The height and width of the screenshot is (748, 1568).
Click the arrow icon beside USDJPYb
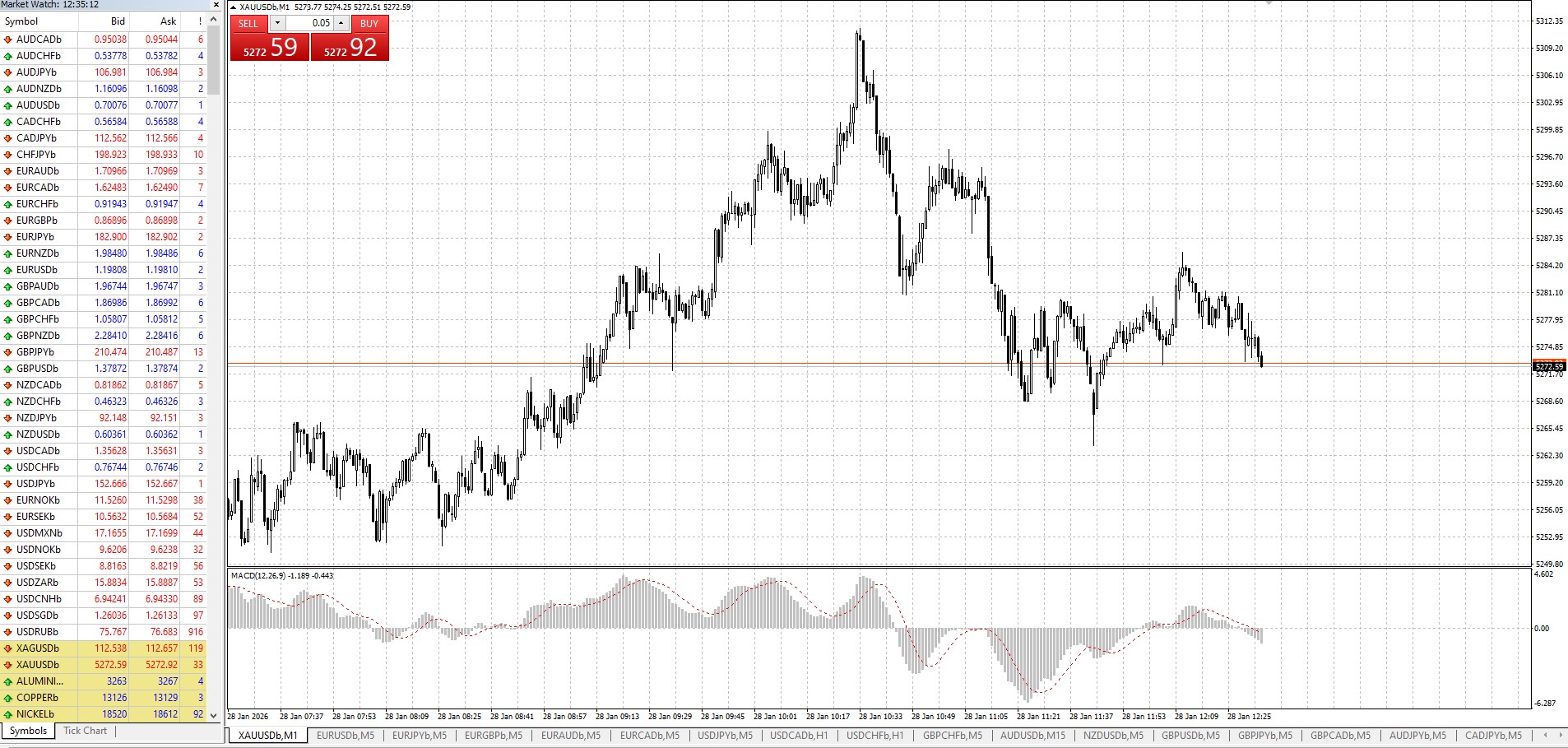coord(8,484)
